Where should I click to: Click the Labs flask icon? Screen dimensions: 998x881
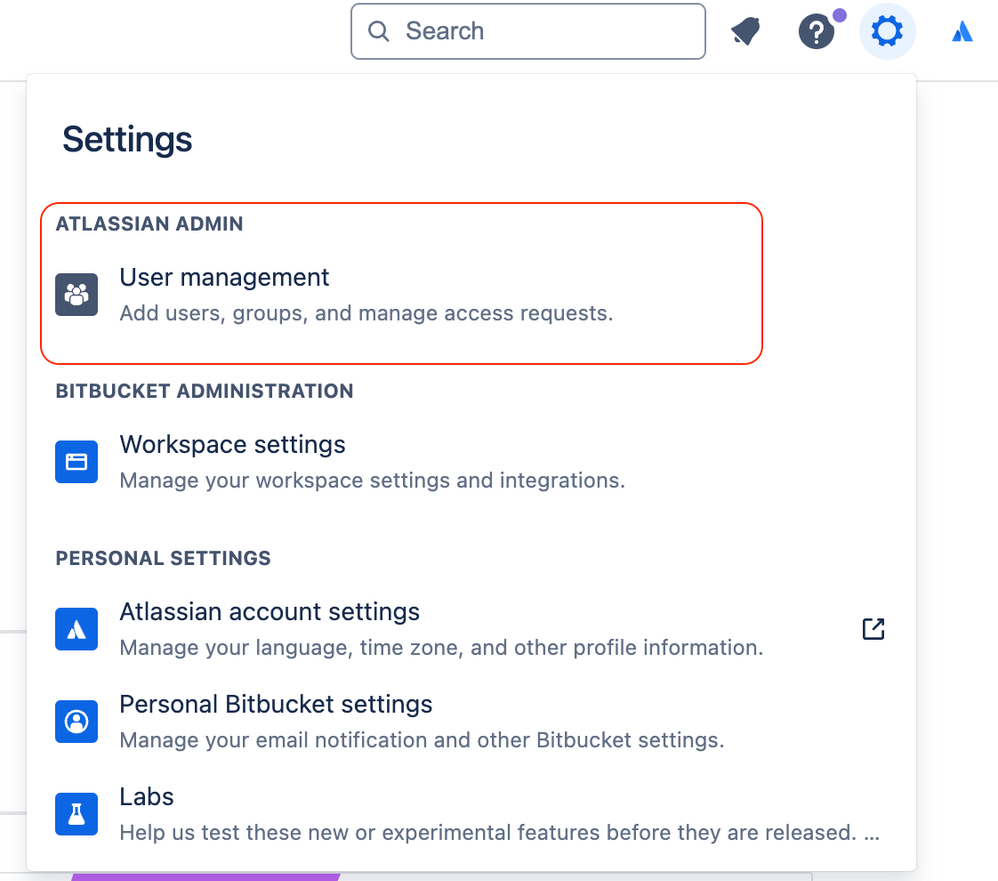[x=76, y=814]
